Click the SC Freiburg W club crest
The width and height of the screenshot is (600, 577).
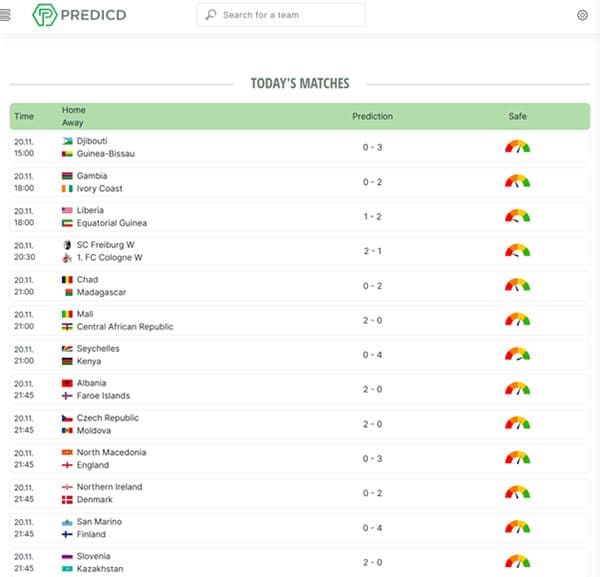tap(67, 245)
